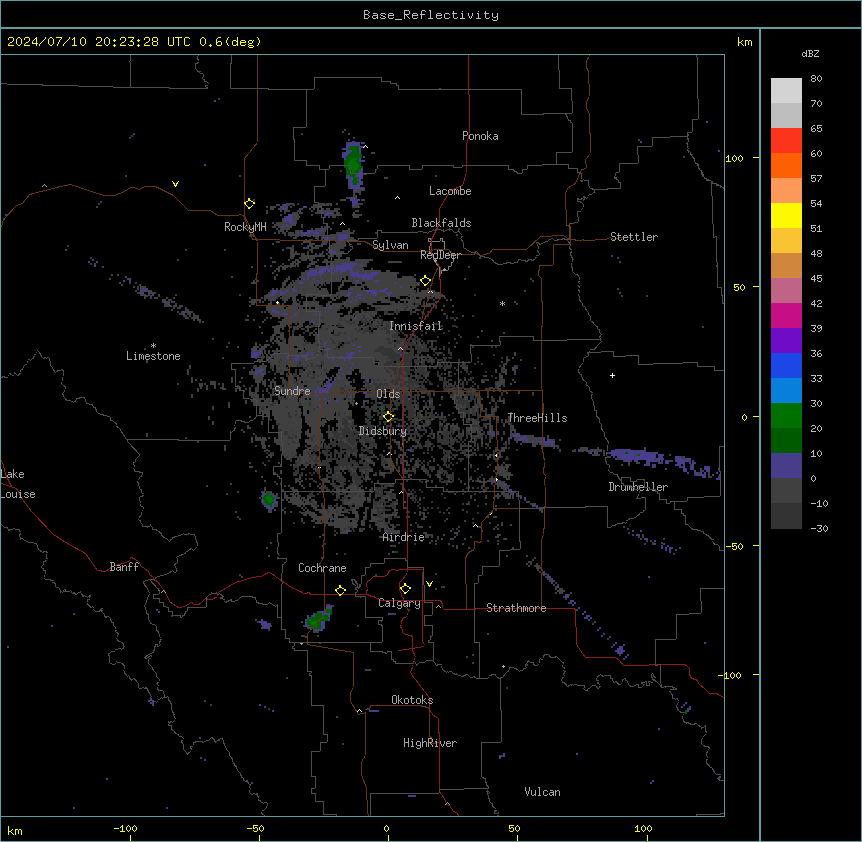Viewport: 862px width, 842px height.
Task: Pick the bright green legend swatch
Action: coord(786,416)
